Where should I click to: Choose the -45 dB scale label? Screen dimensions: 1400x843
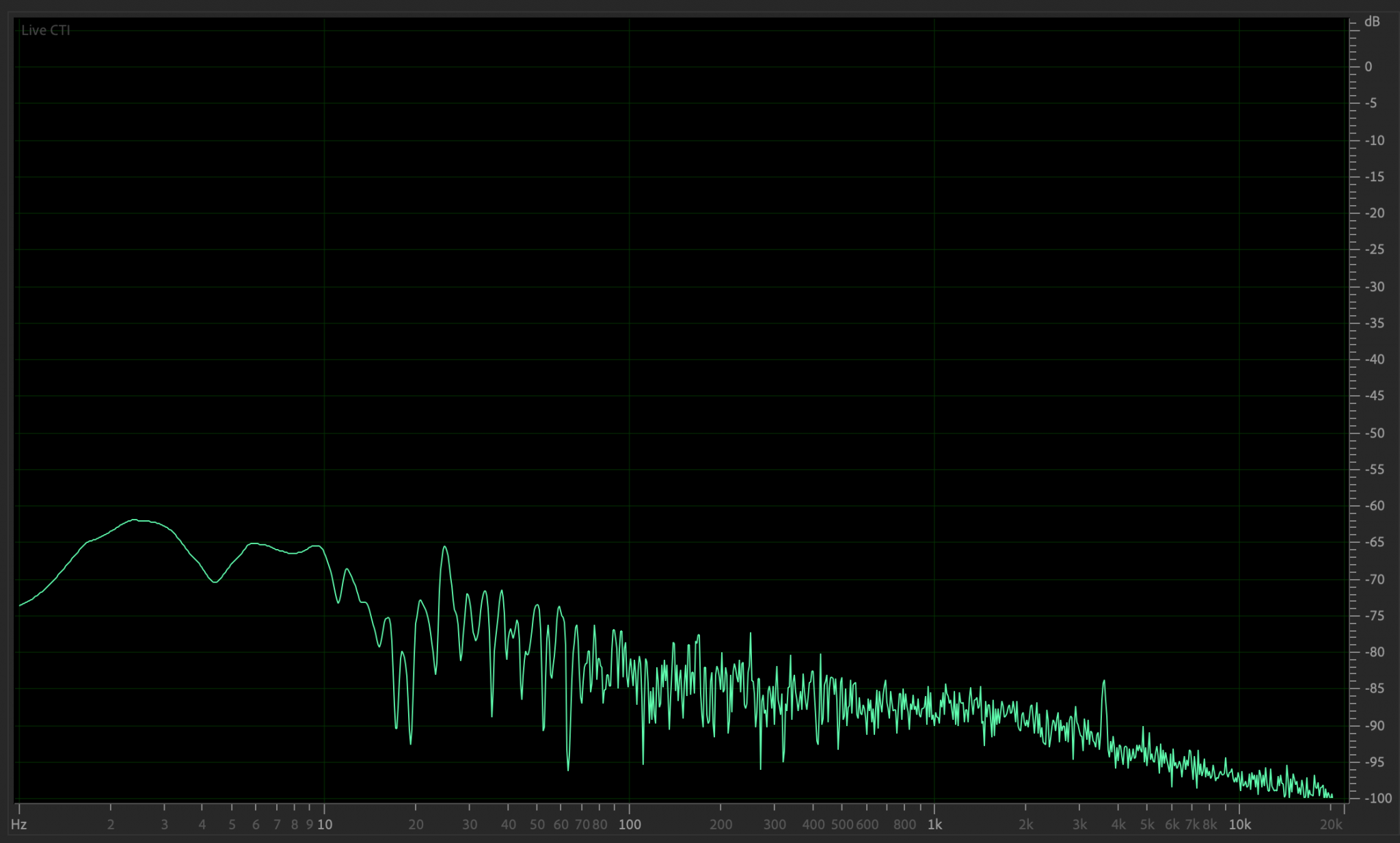click(1374, 396)
